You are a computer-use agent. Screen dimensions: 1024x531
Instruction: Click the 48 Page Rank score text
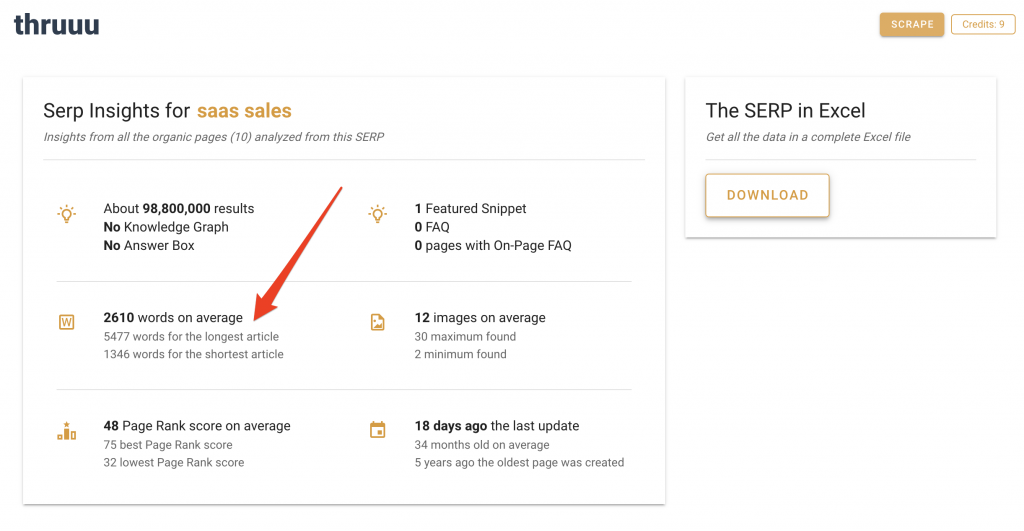click(197, 426)
